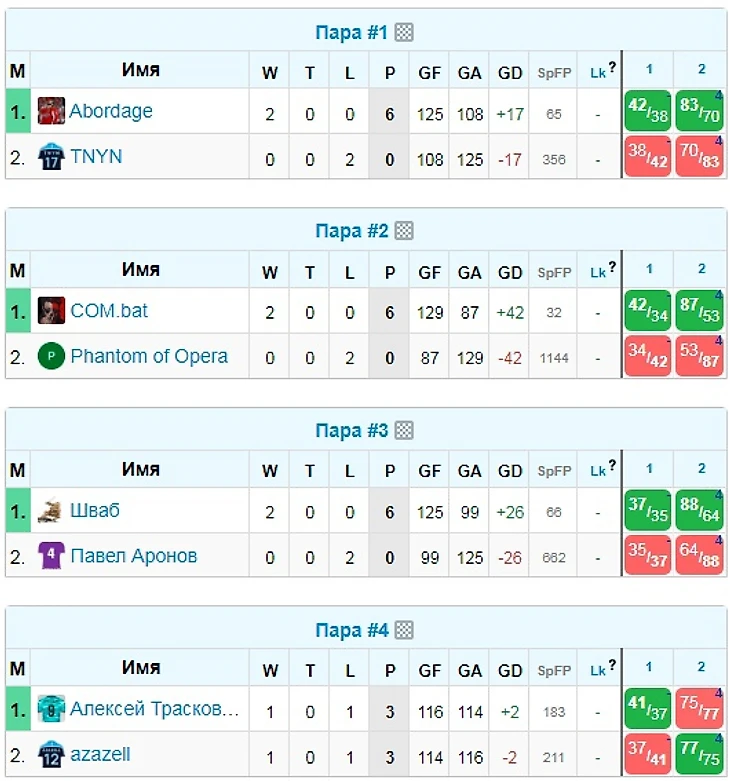Click azazell name link

point(100,755)
